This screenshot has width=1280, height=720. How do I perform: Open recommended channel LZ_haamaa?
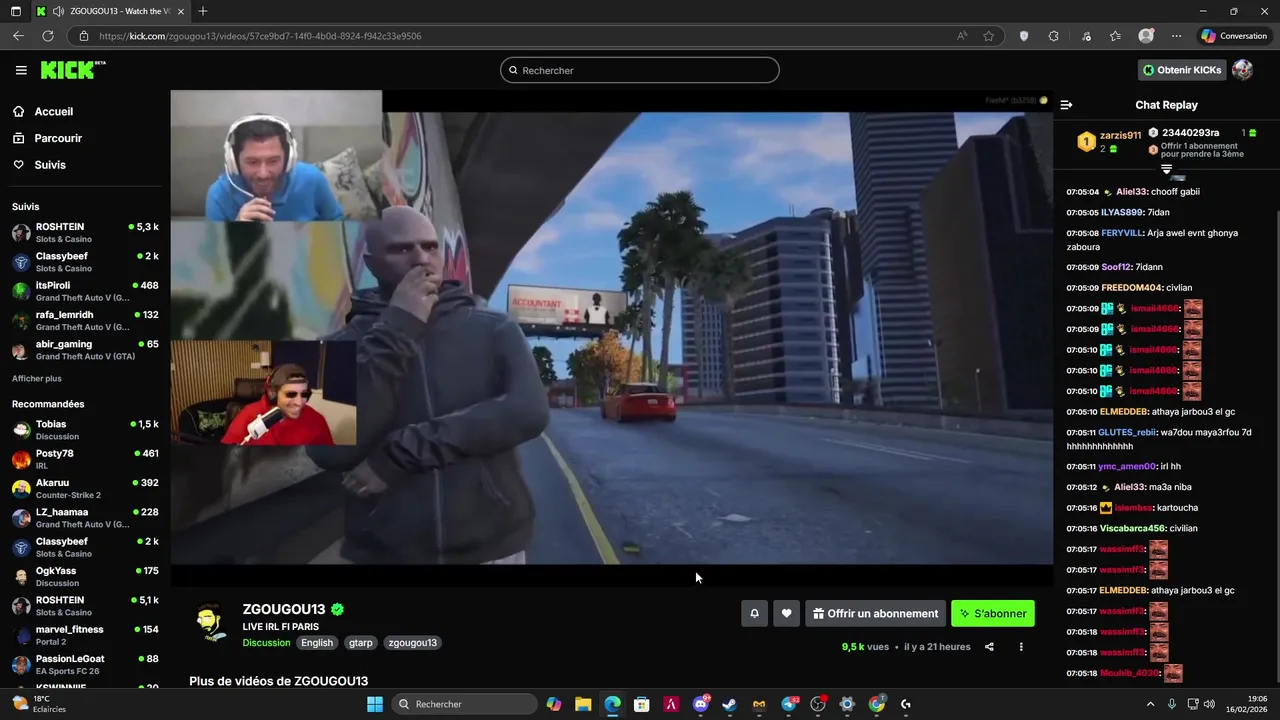click(85, 518)
